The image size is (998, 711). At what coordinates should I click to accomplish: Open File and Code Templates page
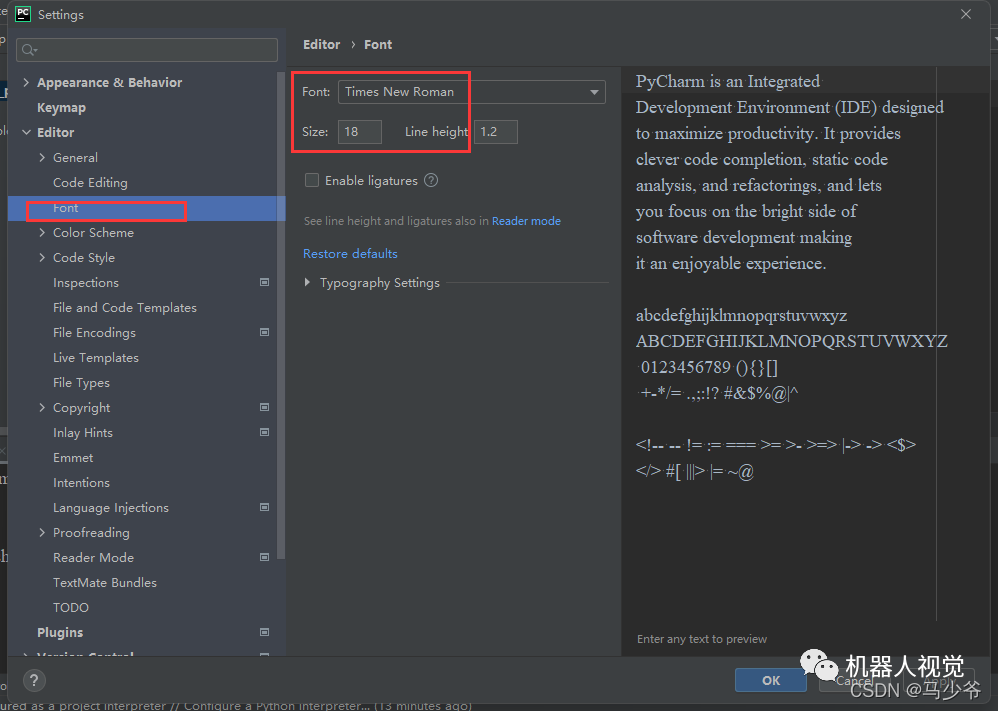(x=125, y=307)
